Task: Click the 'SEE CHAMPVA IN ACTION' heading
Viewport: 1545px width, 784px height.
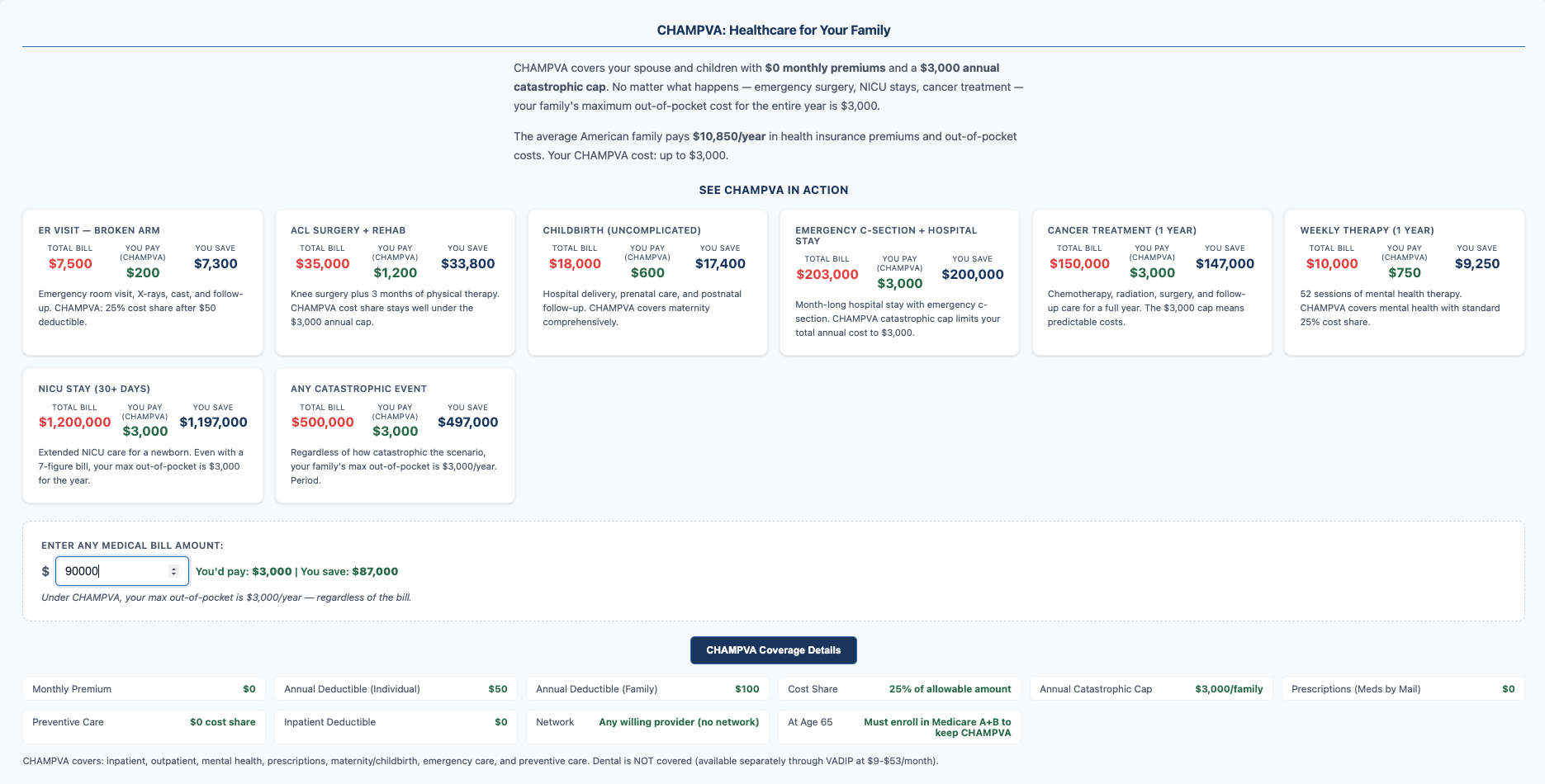Action: 774,190
